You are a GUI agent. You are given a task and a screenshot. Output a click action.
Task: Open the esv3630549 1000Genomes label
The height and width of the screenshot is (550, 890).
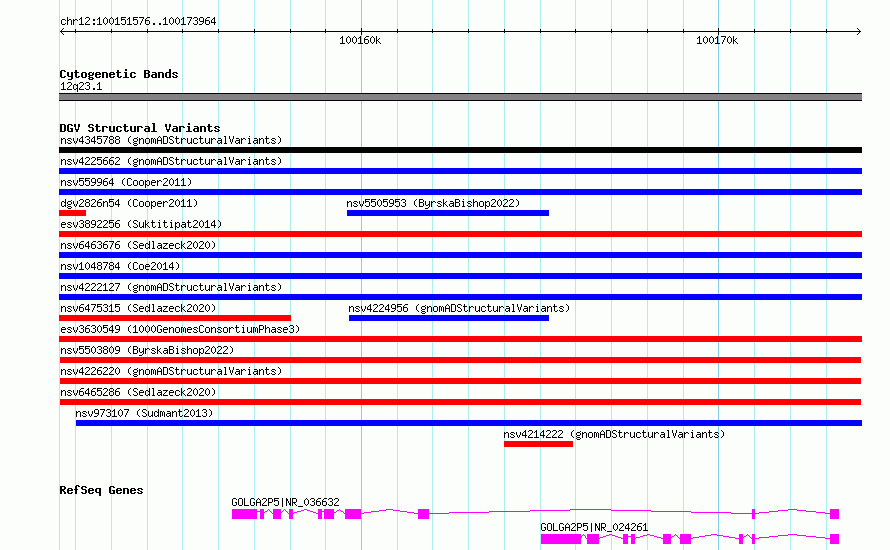point(180,329)
